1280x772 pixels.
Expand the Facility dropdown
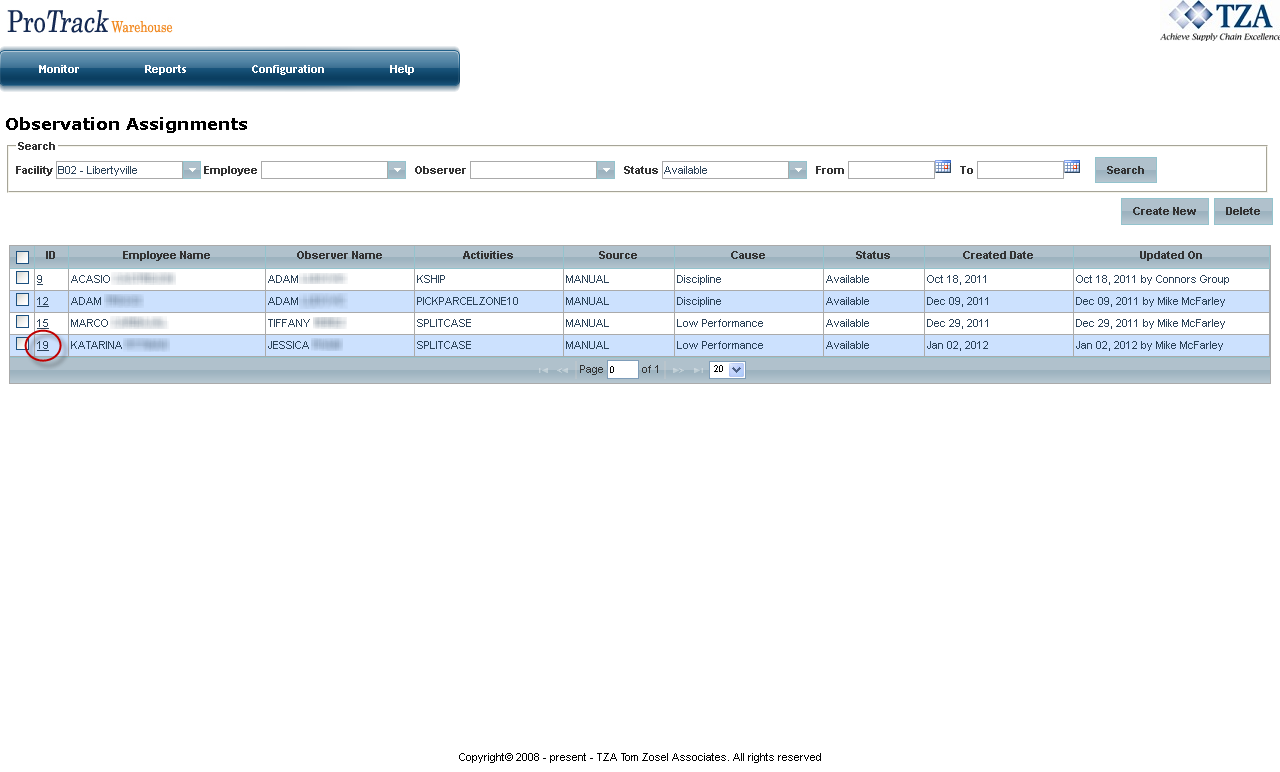coord(191,170)
